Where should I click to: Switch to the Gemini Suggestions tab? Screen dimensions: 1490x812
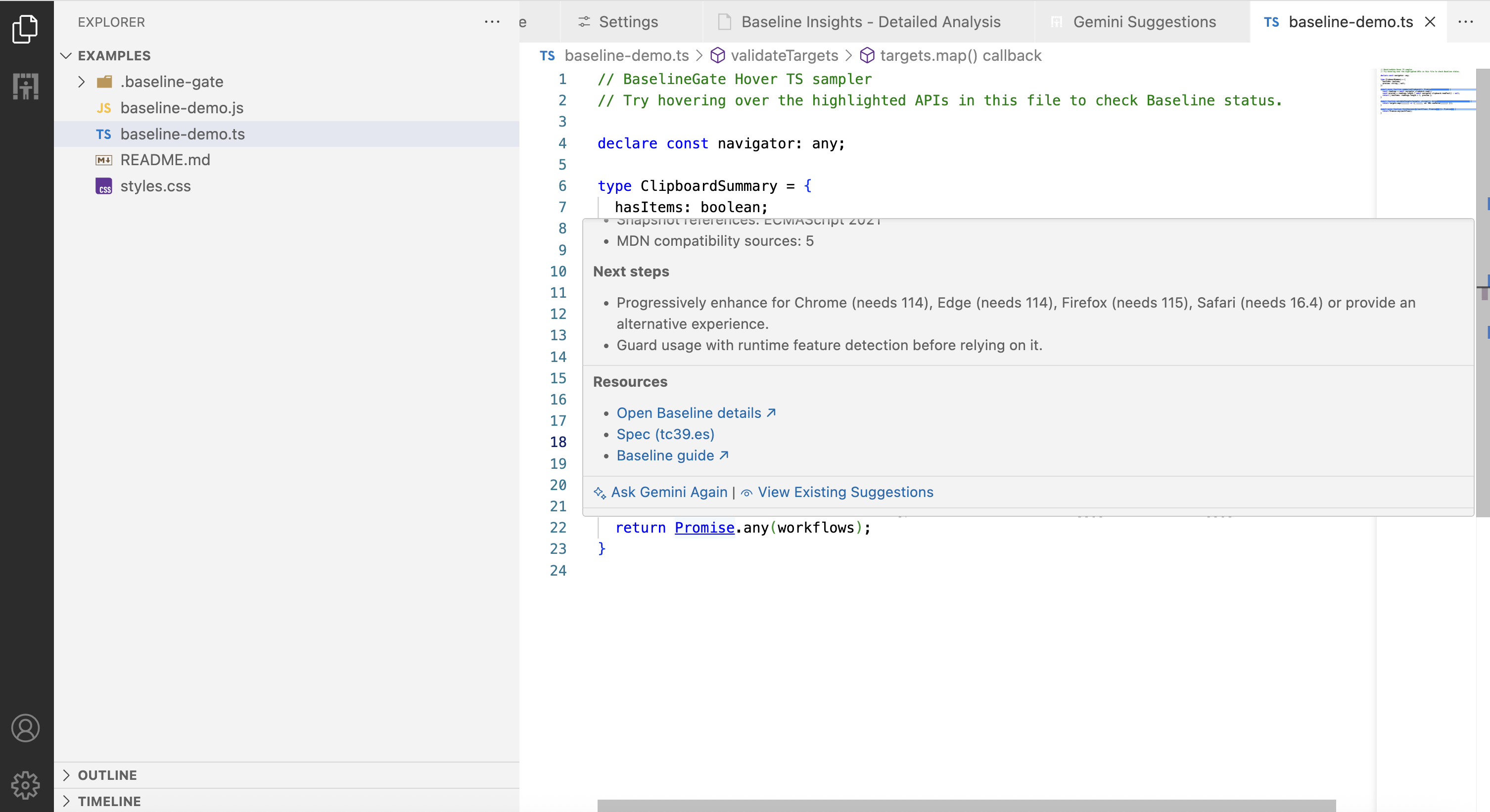coord(1144,22)
